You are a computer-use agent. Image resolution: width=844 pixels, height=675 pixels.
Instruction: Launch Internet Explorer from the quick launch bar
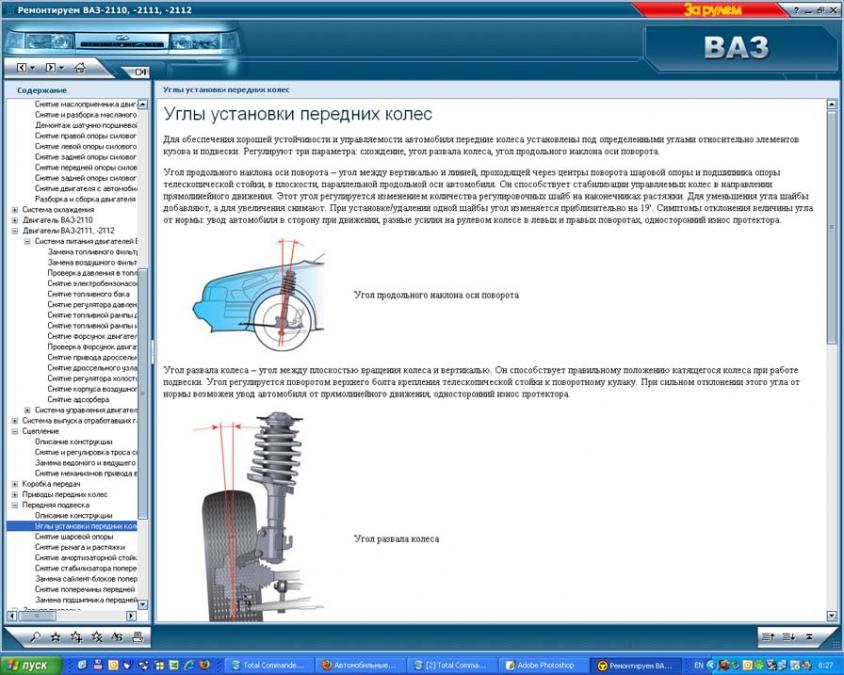pyautogui.click(x=189, y=665)
